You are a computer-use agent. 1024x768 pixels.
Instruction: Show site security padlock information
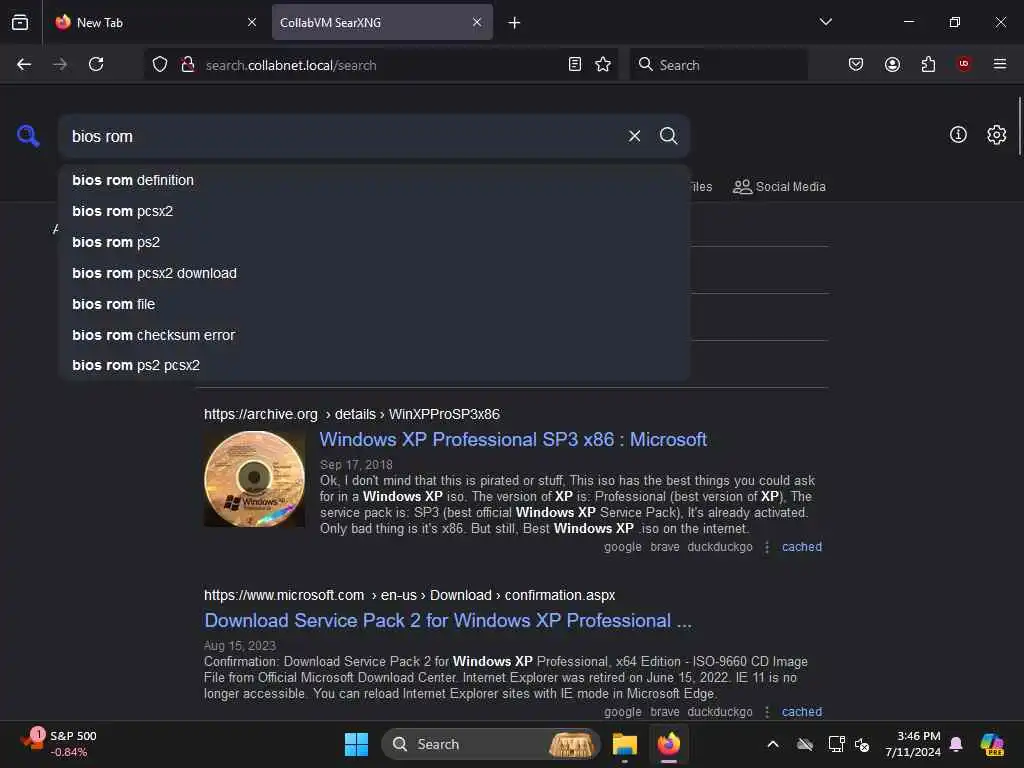click(188, 64)
